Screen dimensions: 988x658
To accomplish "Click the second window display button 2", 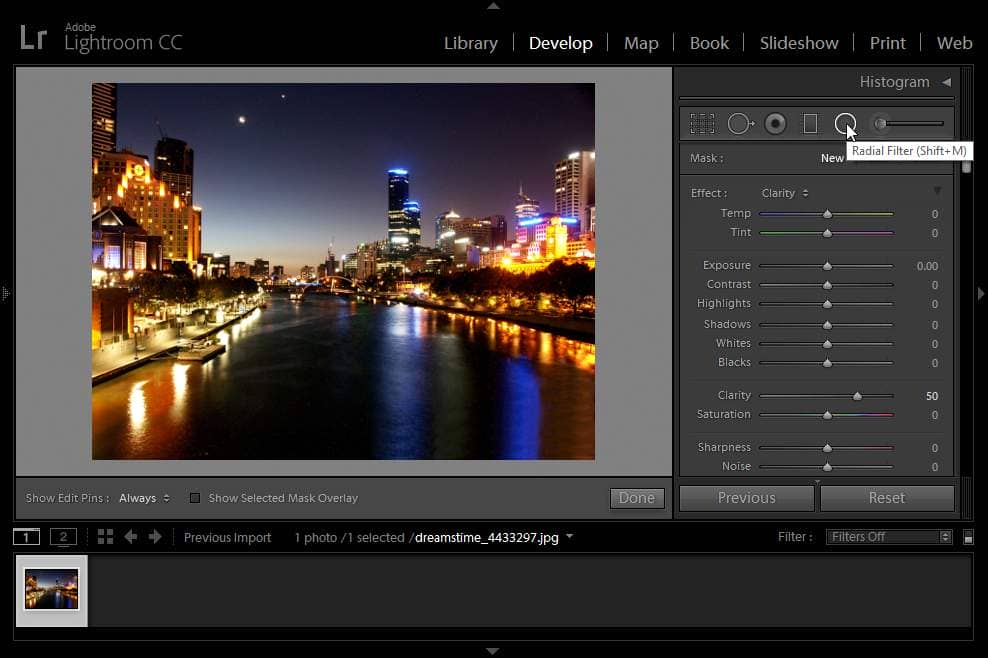I will pyautogui.click(x=63, y=537).
